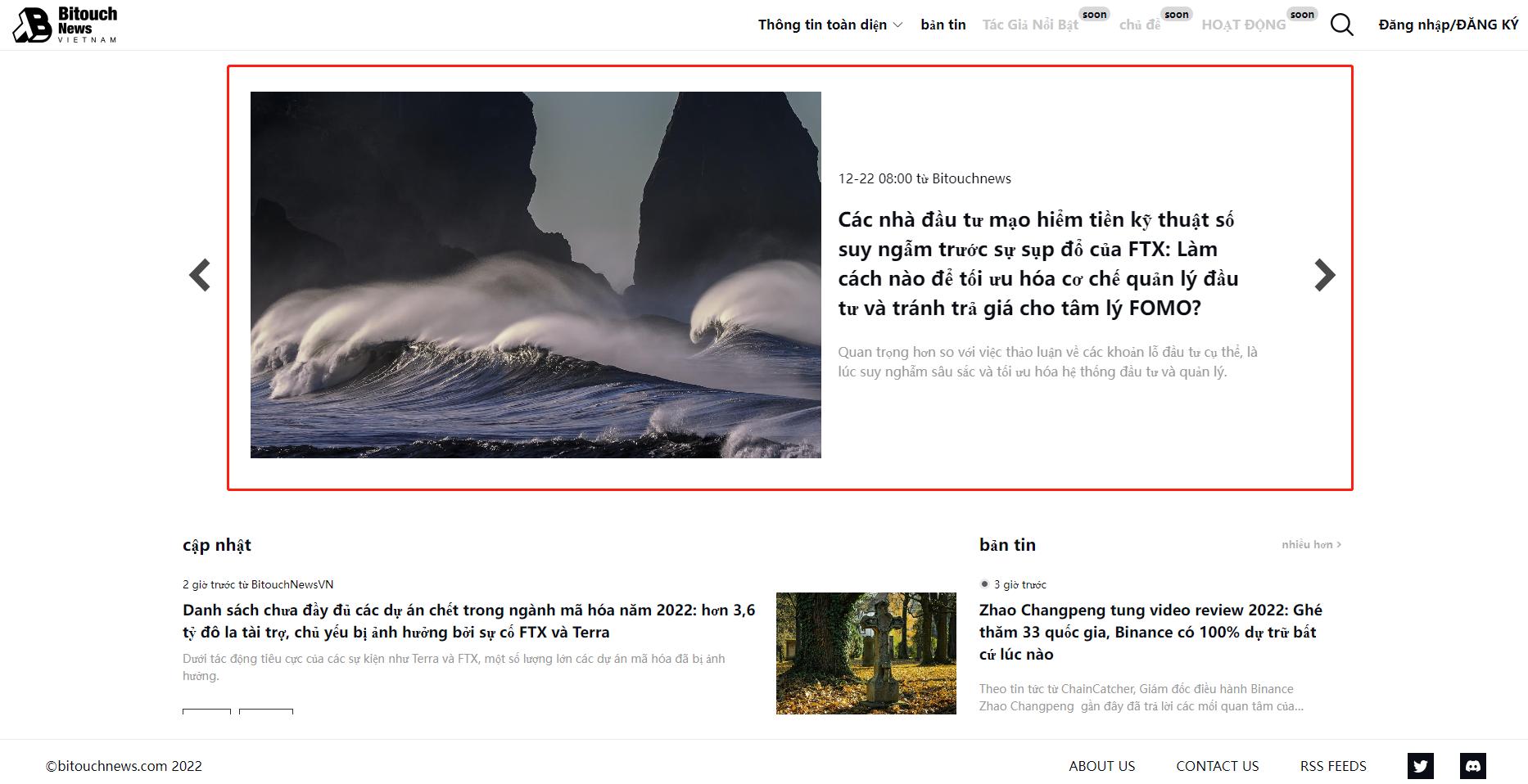Open the RSS FEEDS footer link
Image resolution: width=1528 pixels, height=784 pixels.
pyautogui.click(x=1333, y=766)
